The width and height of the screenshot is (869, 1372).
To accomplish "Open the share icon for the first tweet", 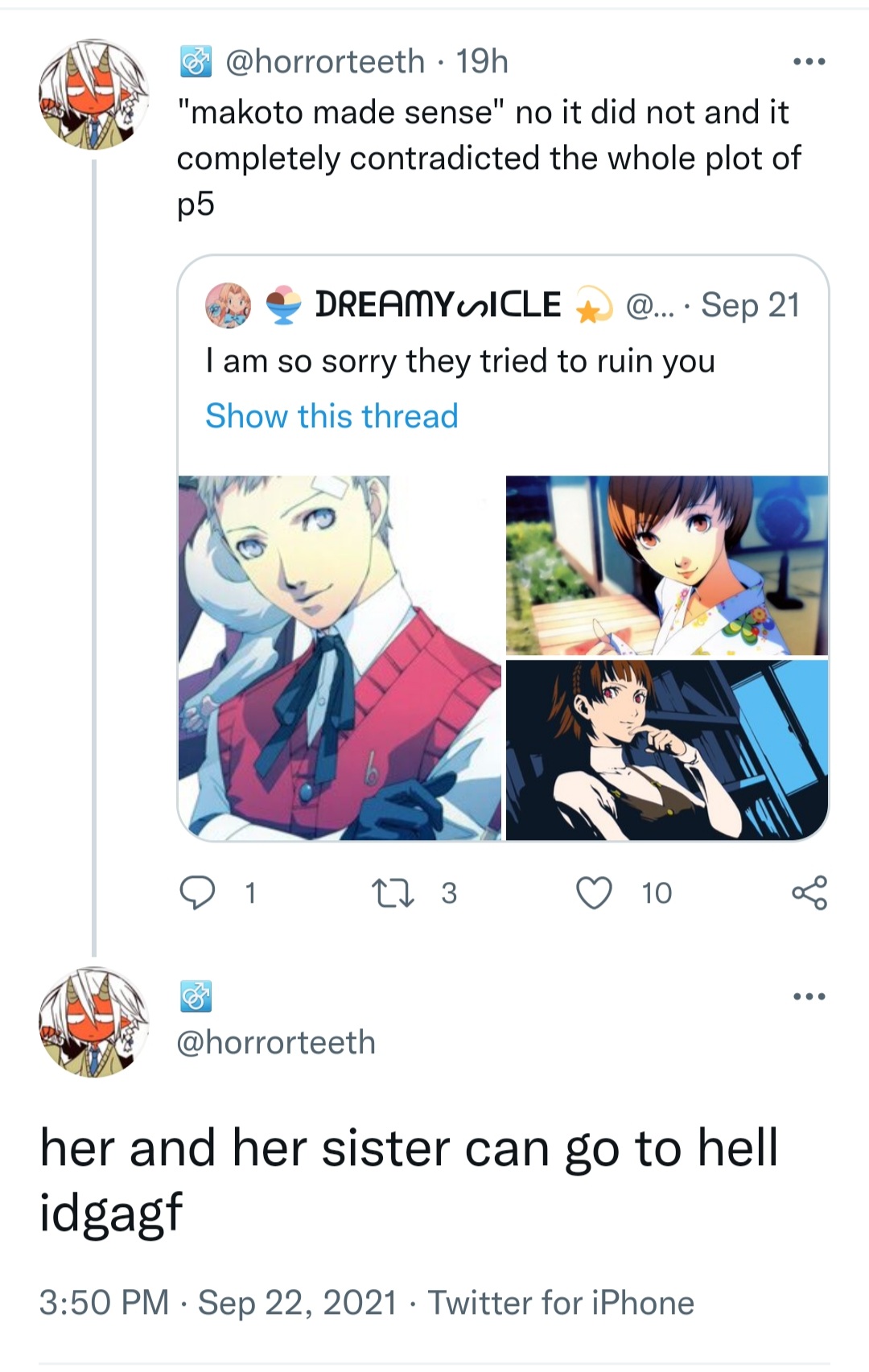I will point(809,892).
